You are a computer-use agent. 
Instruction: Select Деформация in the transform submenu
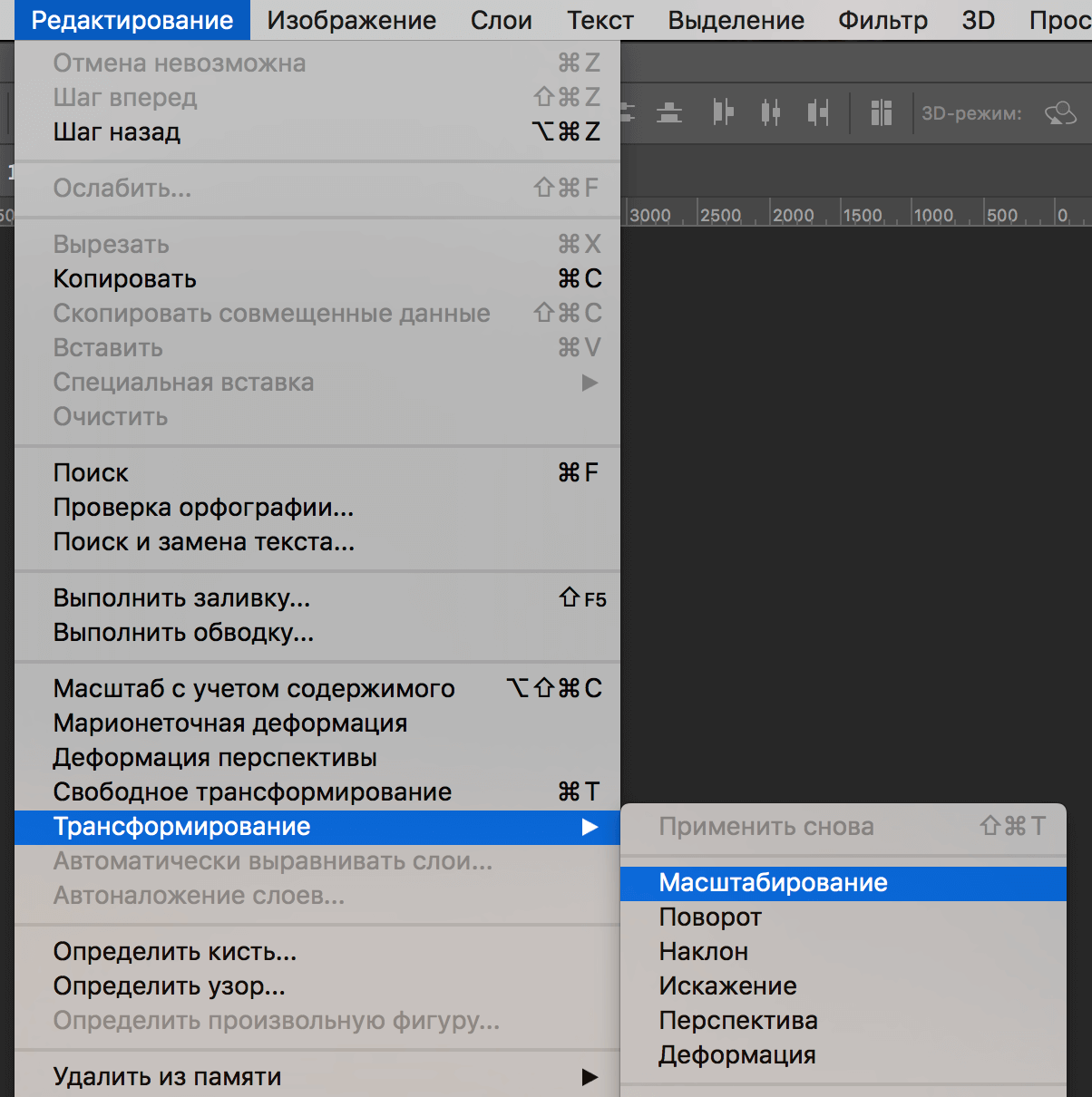[737, 1054]
